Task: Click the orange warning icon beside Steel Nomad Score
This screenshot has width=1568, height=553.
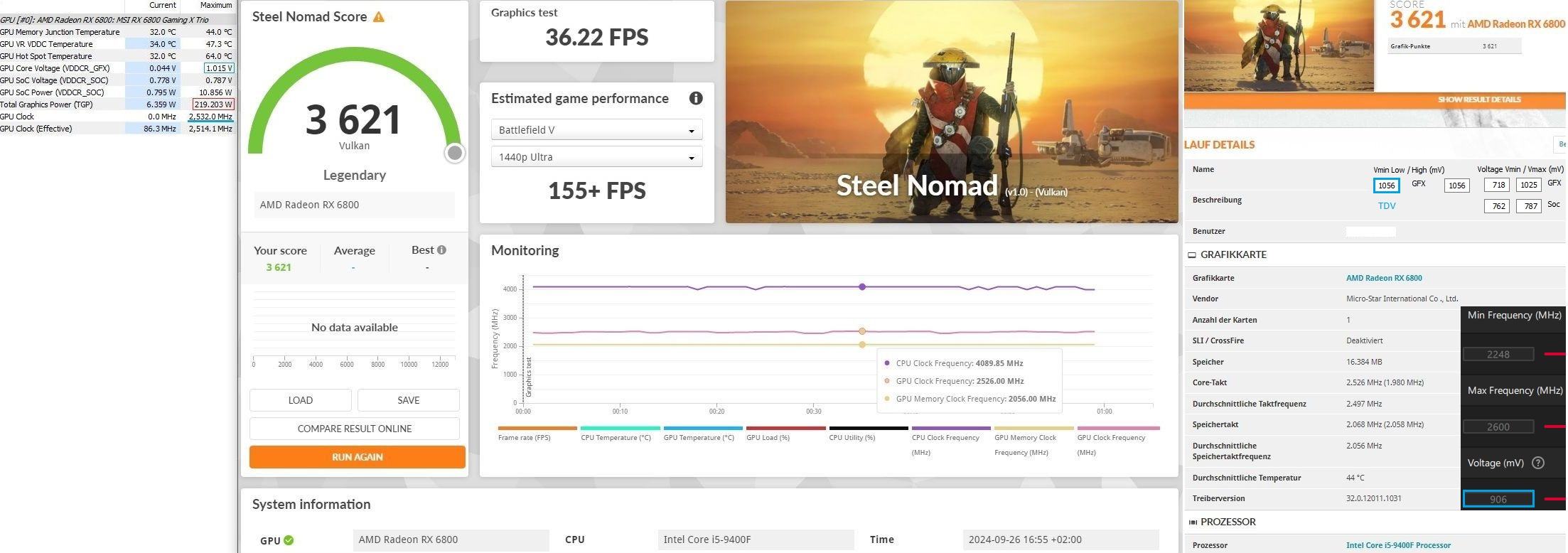Action: [x=379, y=17]
